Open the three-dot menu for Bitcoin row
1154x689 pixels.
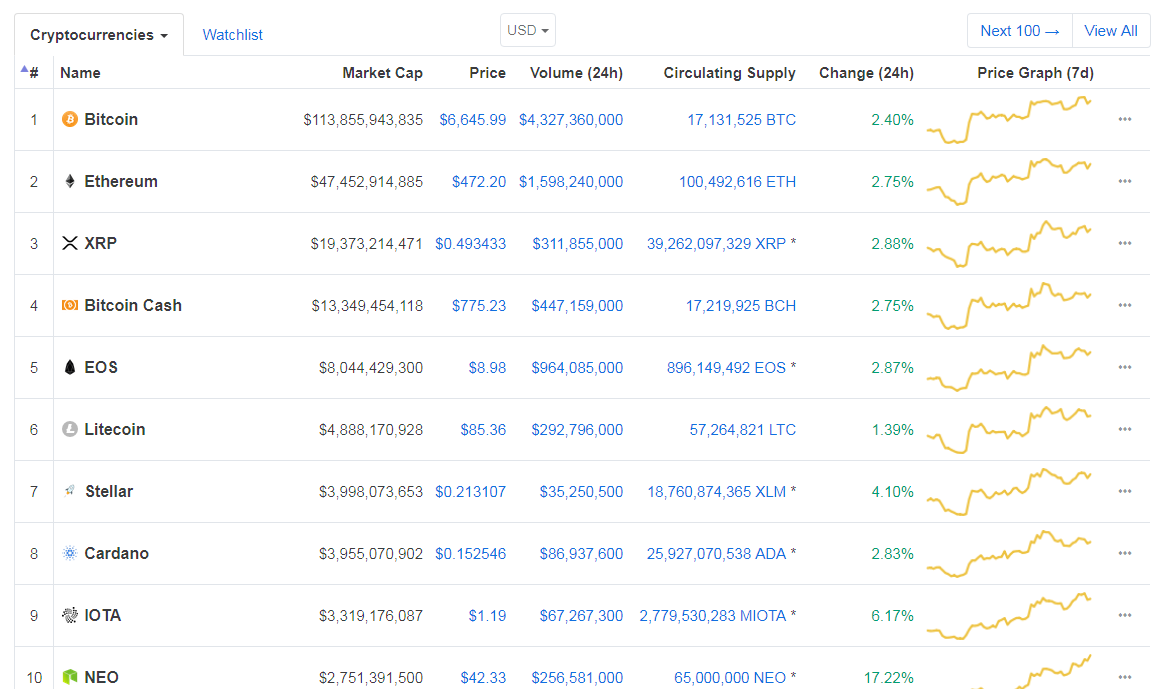click(1125, 119)
